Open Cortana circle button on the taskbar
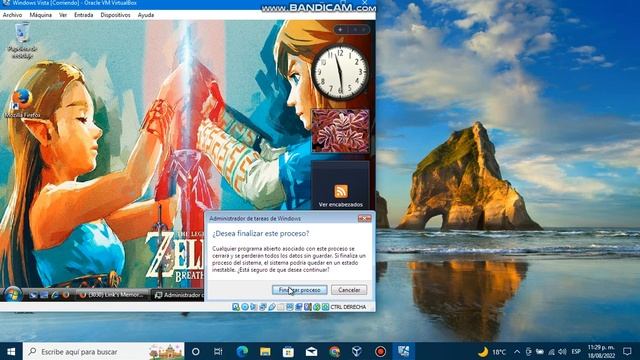Screen dimensions: 640x360 point(196,351)
